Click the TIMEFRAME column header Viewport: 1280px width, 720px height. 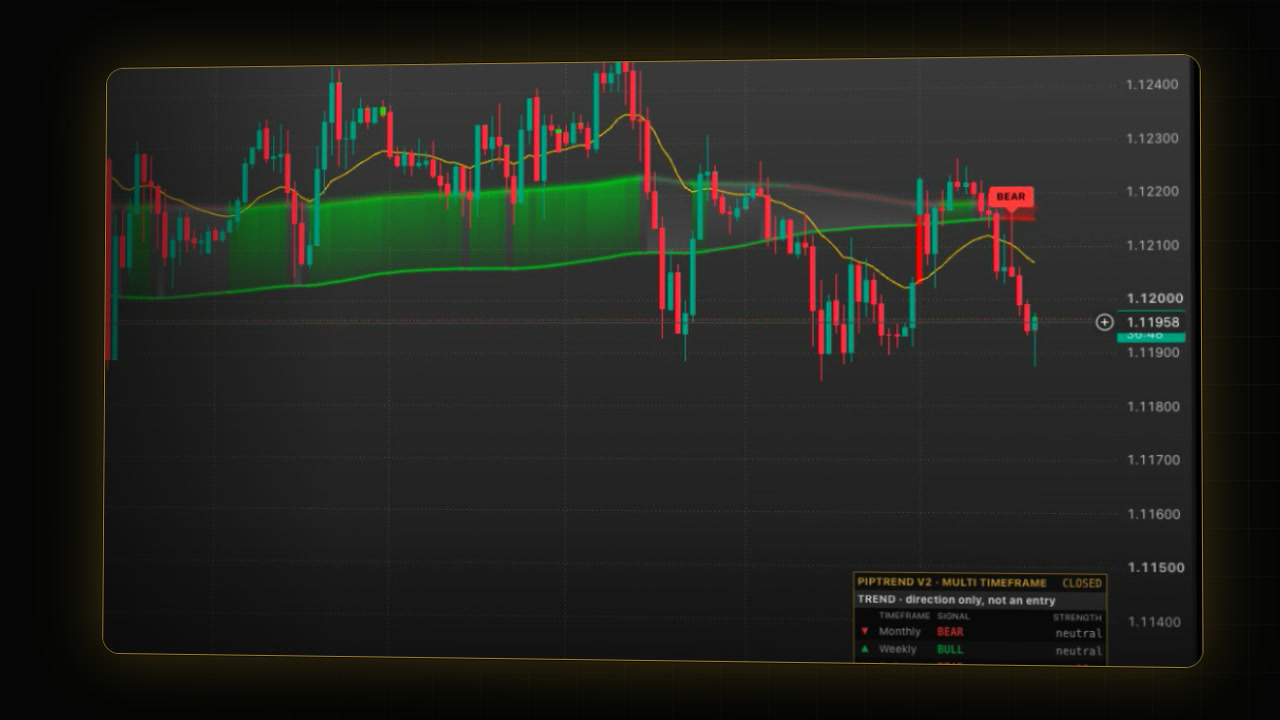(905, 616)
